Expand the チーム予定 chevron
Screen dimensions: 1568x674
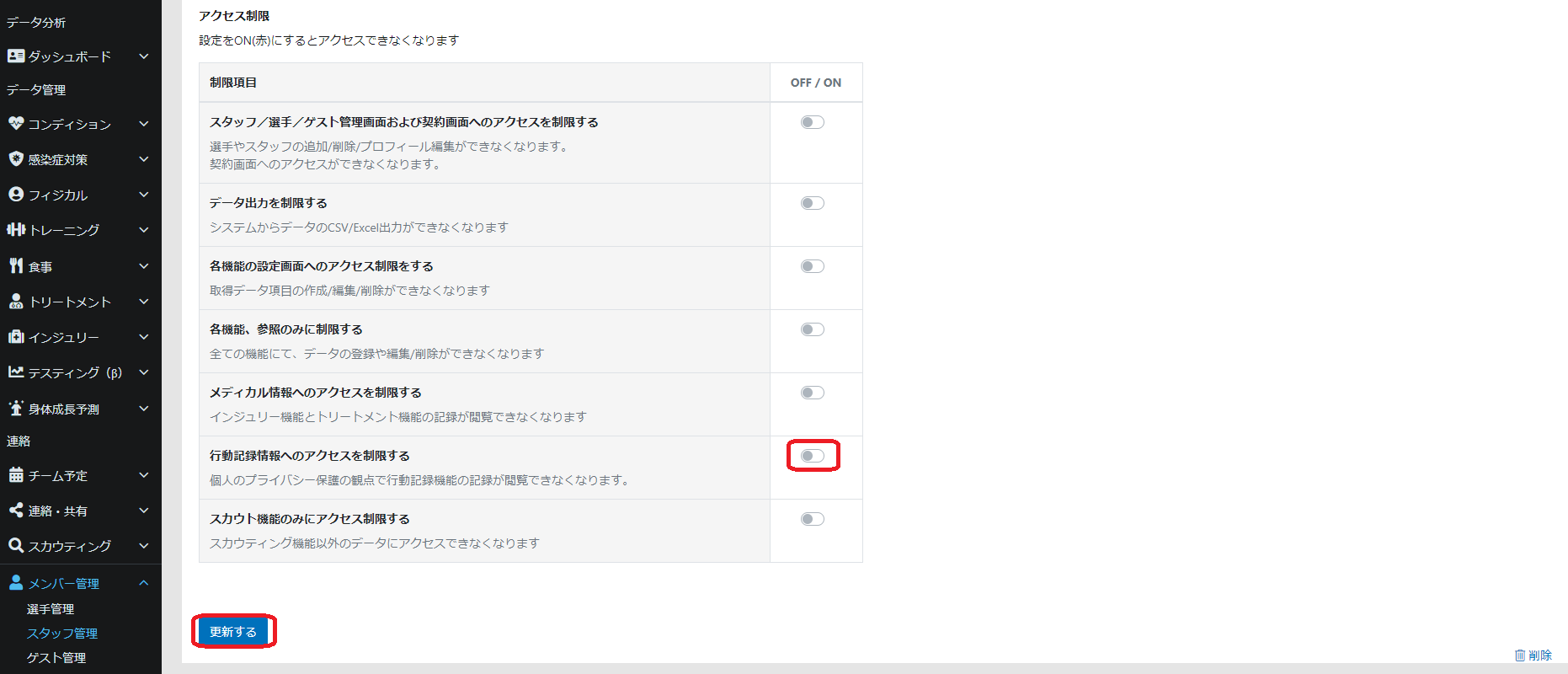(144, 475)
